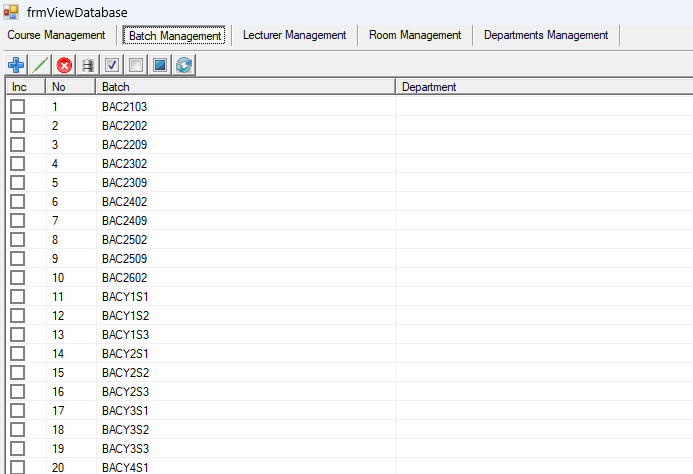Click the empty Department cell for BAC2103
This screenshot has height=474, width=693.
545,107
